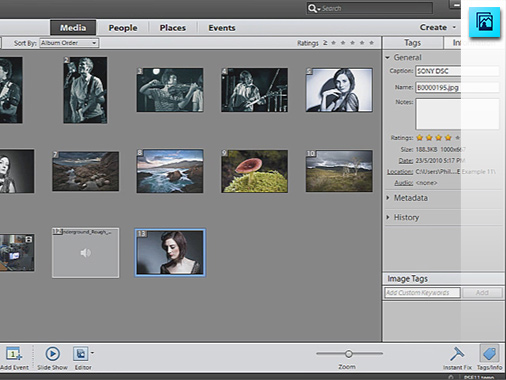The height and width of the screenshot is (380, 506).
Task: Set rating filter to fifth star
Action: point(371,43)
